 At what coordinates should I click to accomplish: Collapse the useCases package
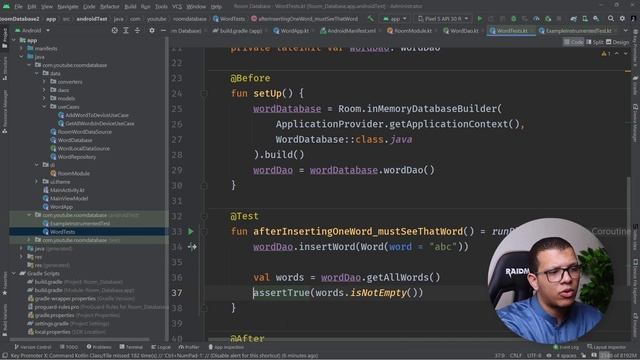click(44, 107)
